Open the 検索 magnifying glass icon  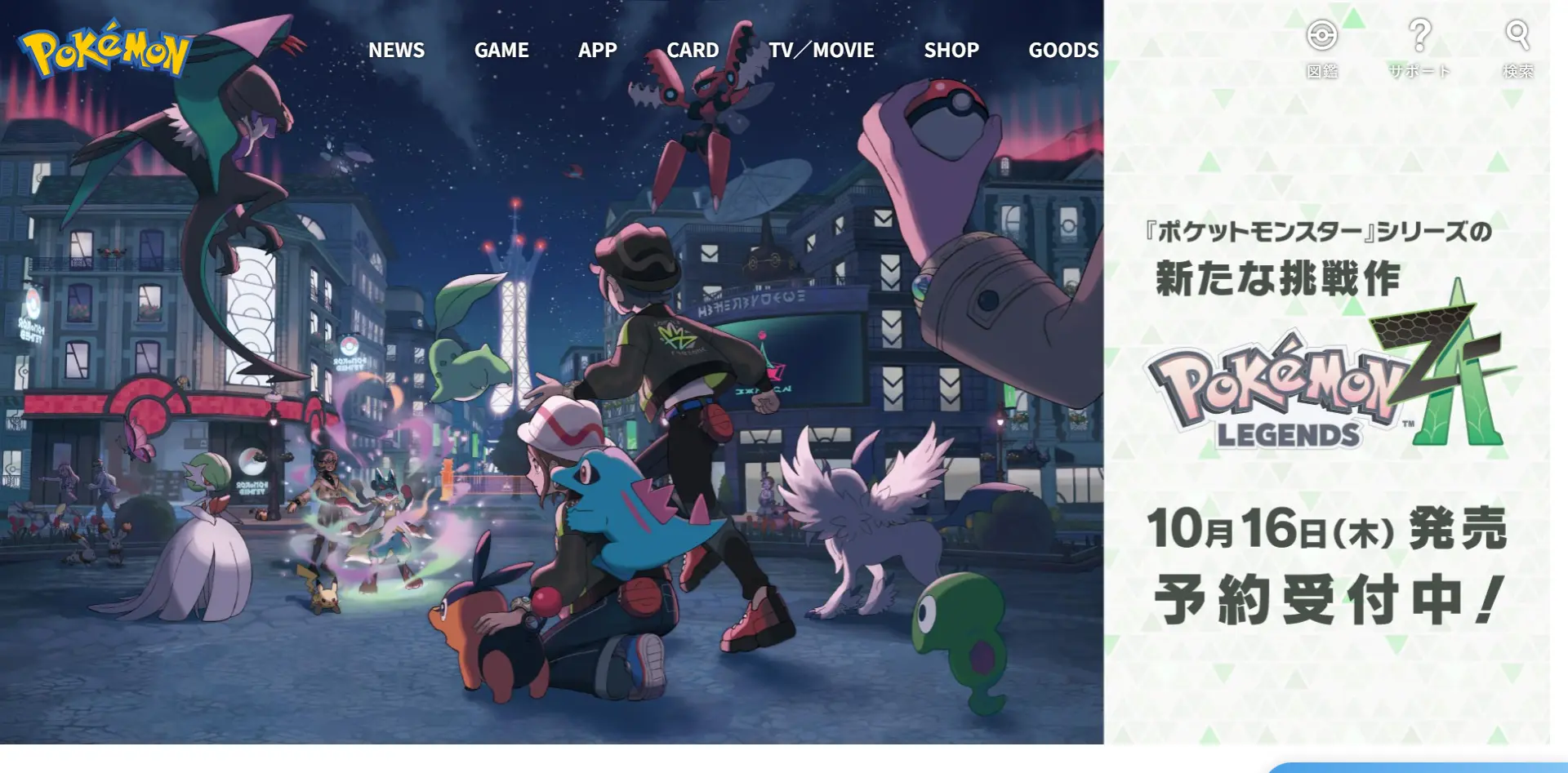tap(1517, 49)
